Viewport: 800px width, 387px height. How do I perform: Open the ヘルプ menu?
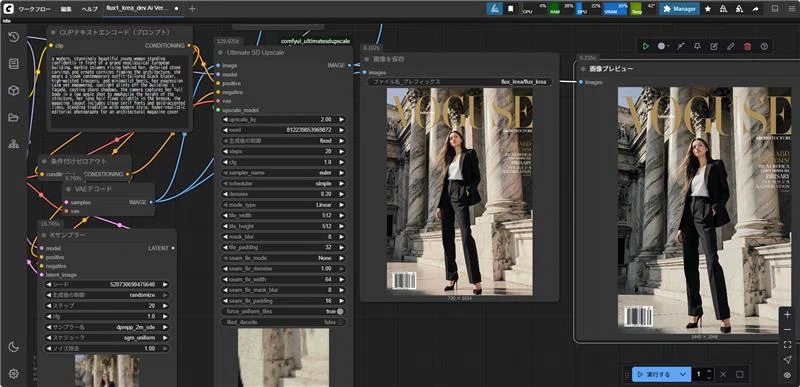90,9
